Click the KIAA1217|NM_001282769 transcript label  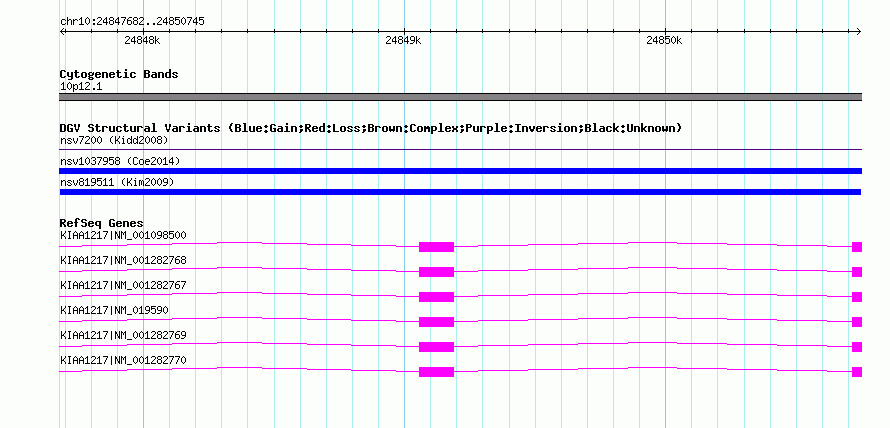(123, 335)
